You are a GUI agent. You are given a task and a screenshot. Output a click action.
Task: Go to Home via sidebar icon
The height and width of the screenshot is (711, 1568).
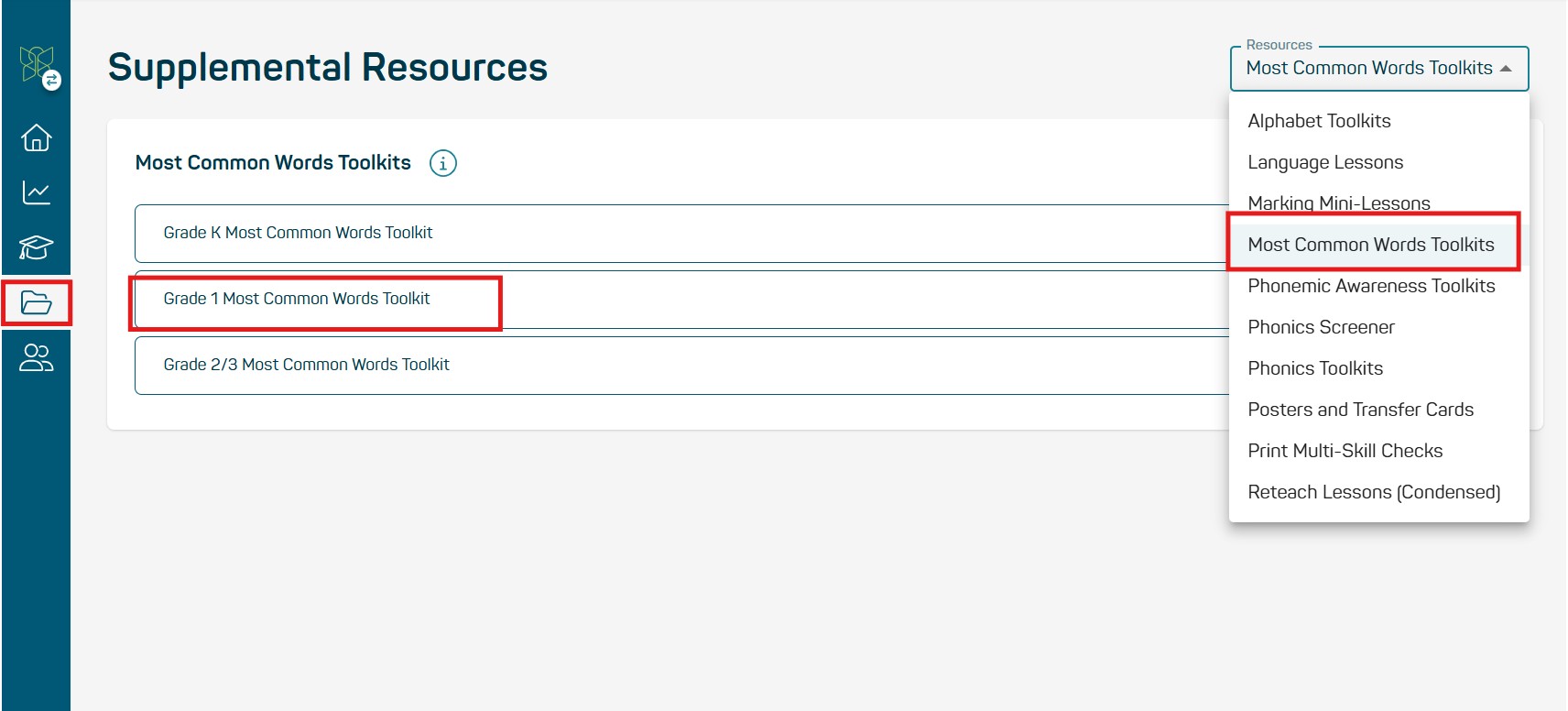[x=37, y=137]
